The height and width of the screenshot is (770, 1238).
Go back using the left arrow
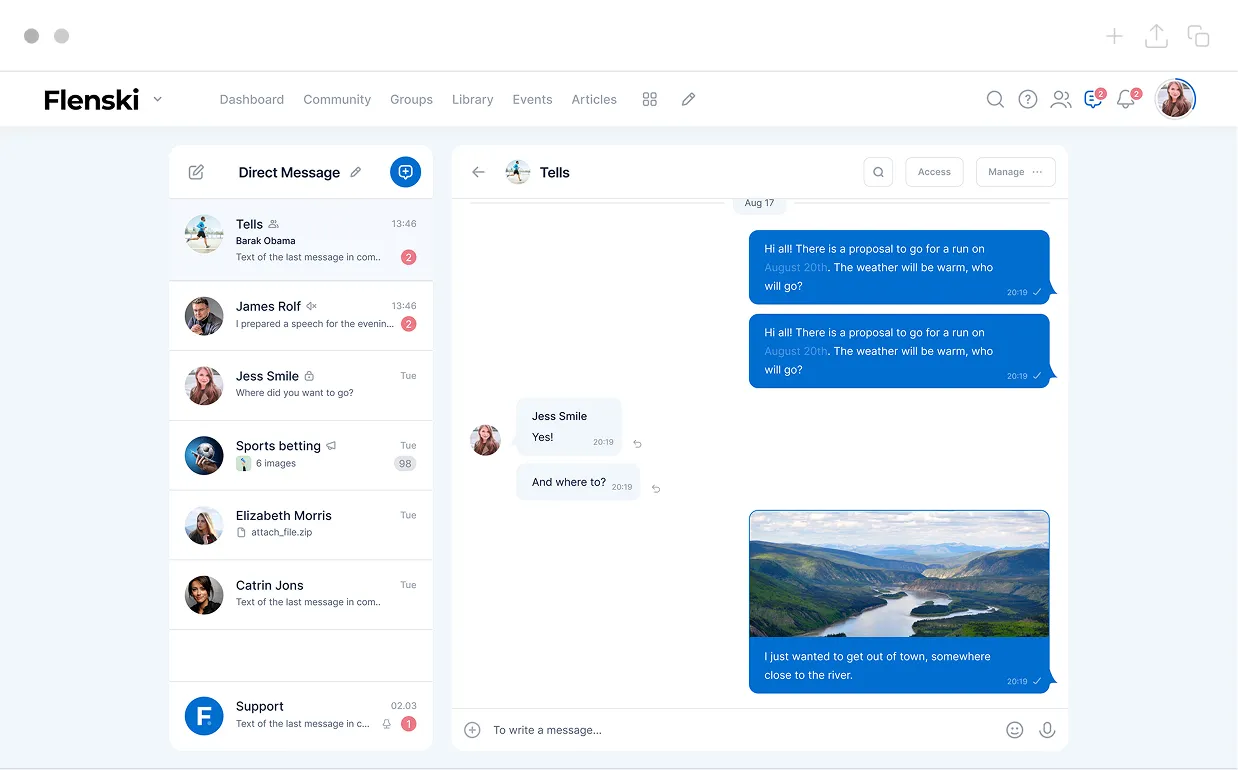[479, 172]
